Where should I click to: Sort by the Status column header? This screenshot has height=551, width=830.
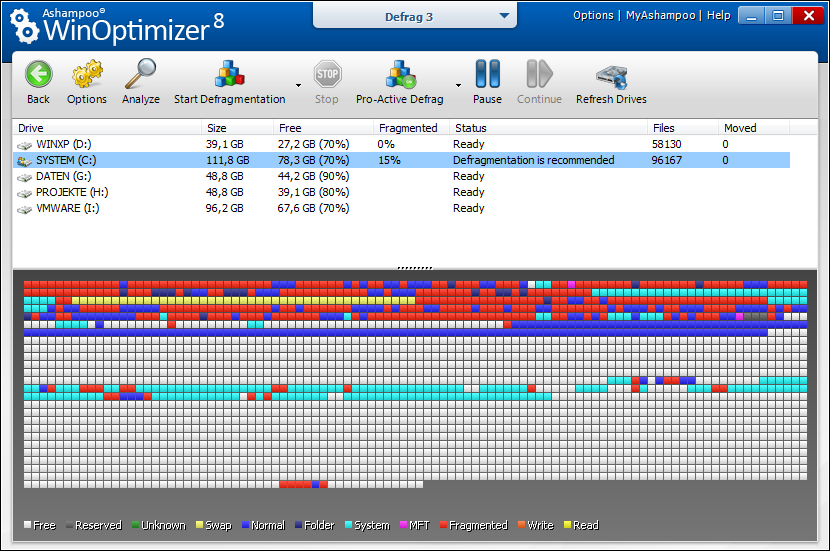click(x=548, y=128)
